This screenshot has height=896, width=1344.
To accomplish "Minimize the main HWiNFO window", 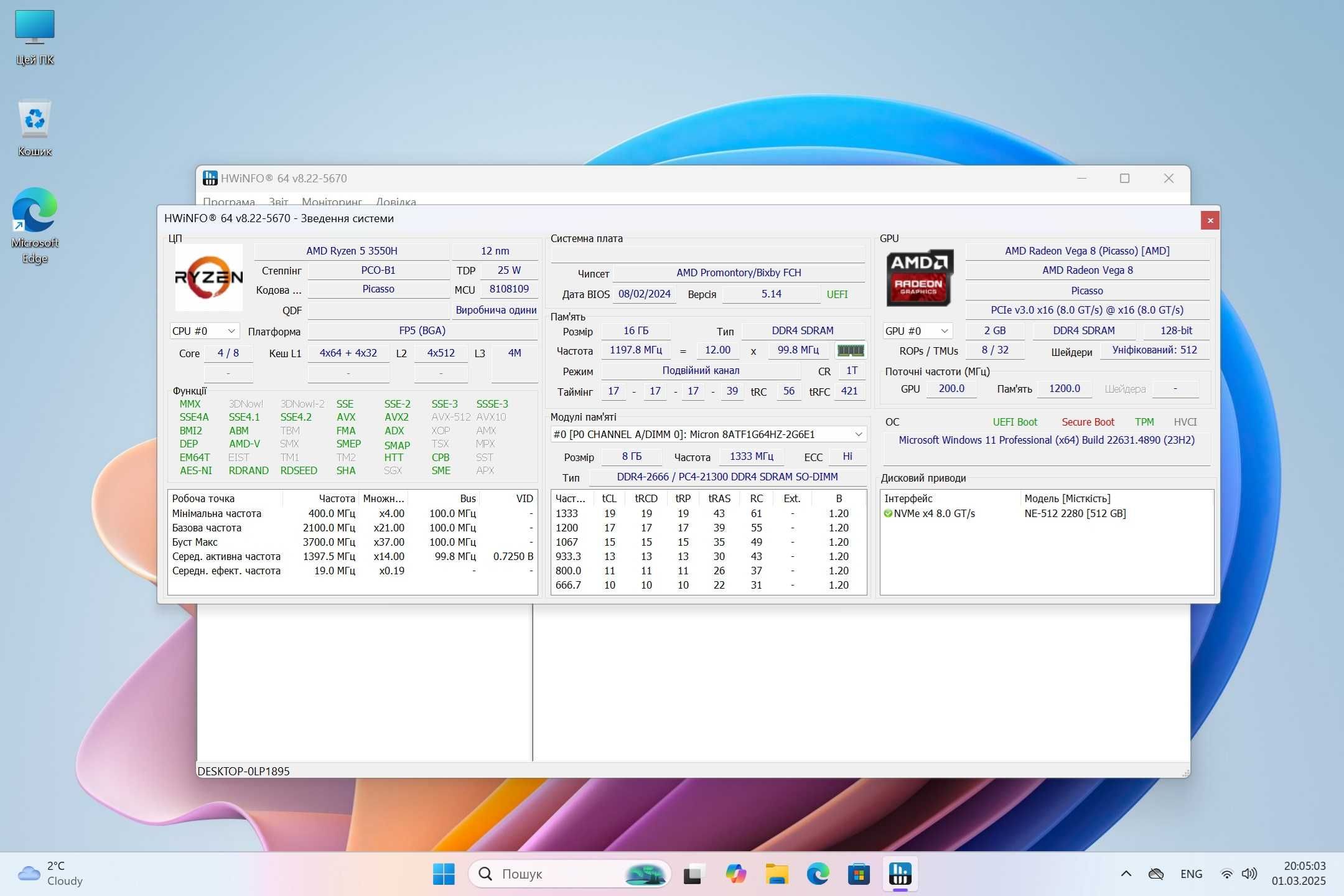I will [x=1081, y=179].
